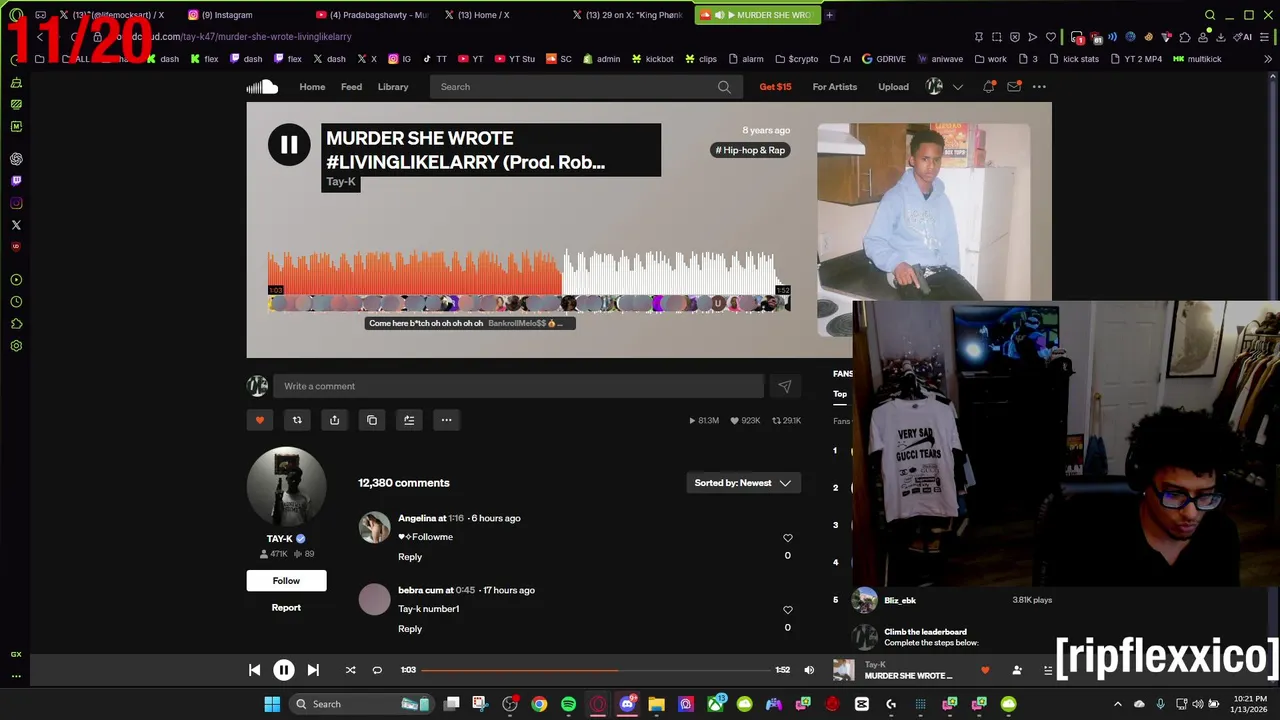Pause the track from the big header button

288,145
